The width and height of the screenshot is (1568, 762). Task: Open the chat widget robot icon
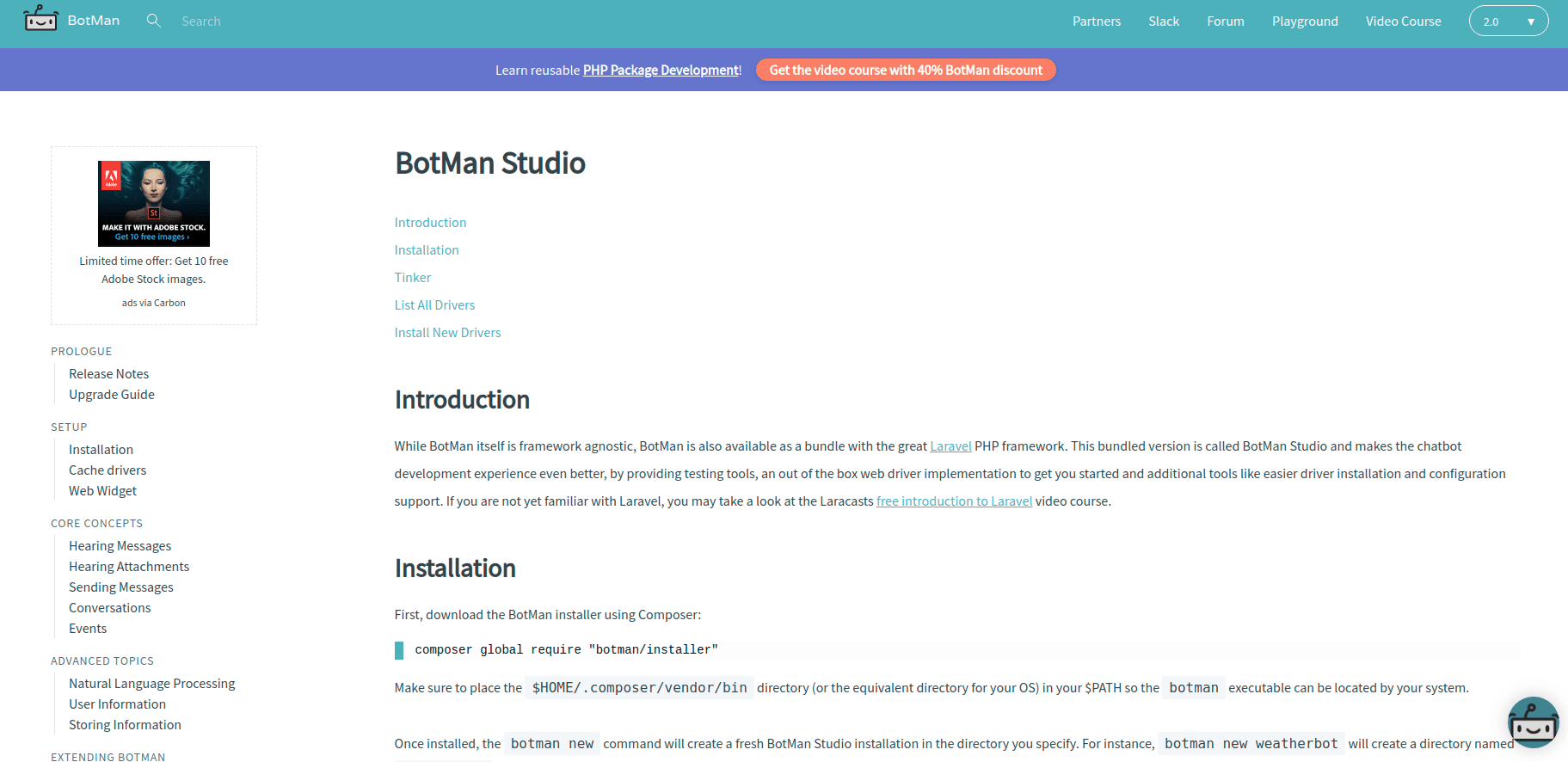point(1533,722)
